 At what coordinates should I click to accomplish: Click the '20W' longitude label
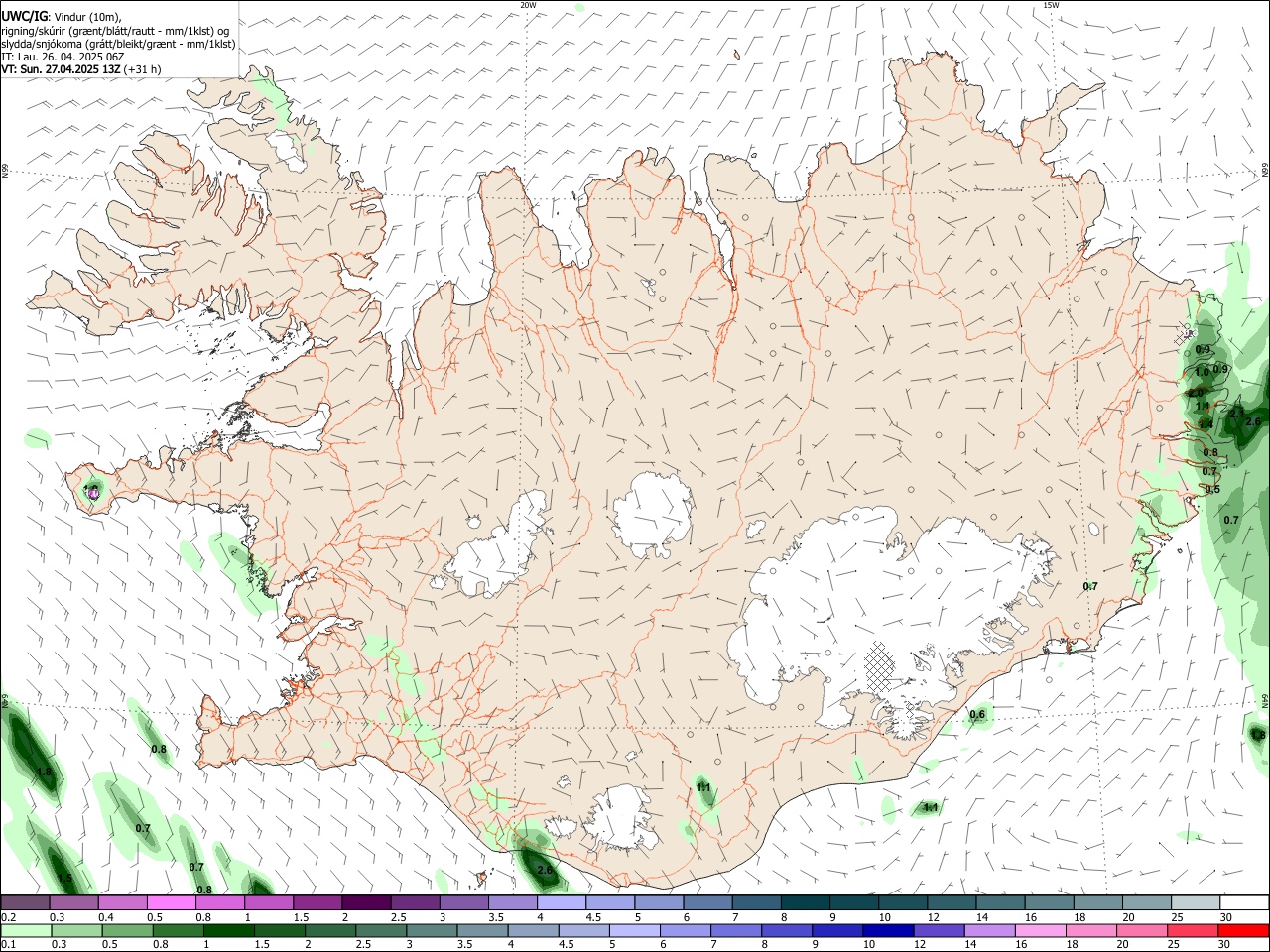528,5
